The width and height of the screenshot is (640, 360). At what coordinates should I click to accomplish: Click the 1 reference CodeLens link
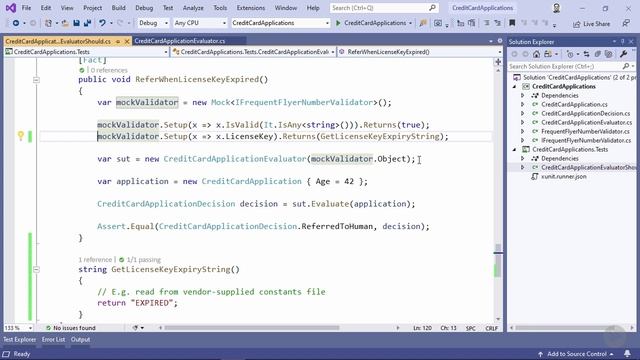95,260
